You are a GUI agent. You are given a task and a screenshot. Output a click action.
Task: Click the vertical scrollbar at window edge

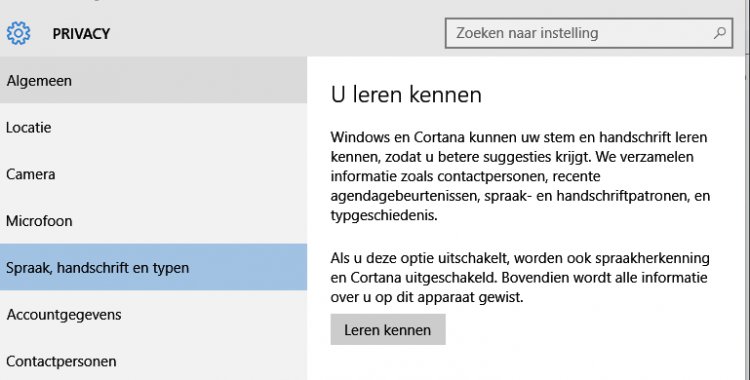click(x=747, y=191)
